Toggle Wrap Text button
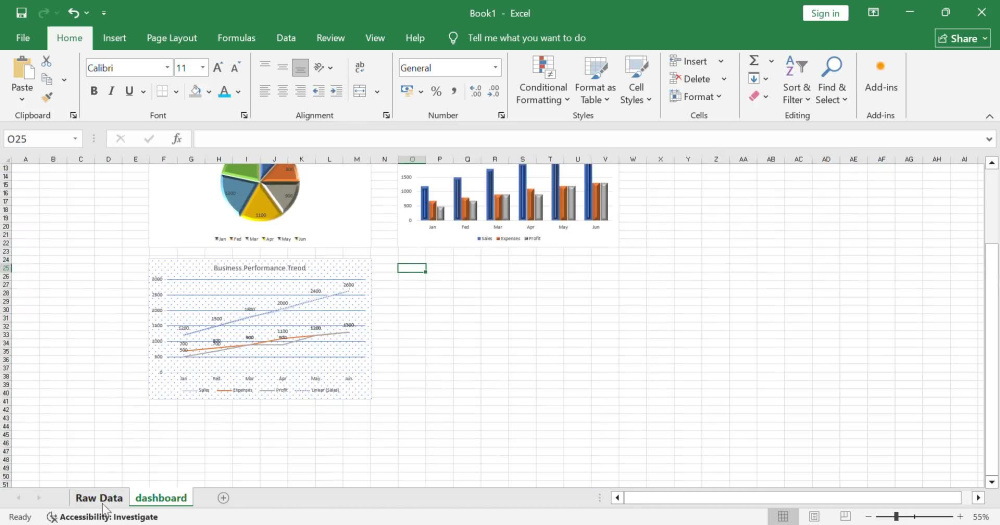This screenshot has width=1000, height=525. click(x=360, y=67)
